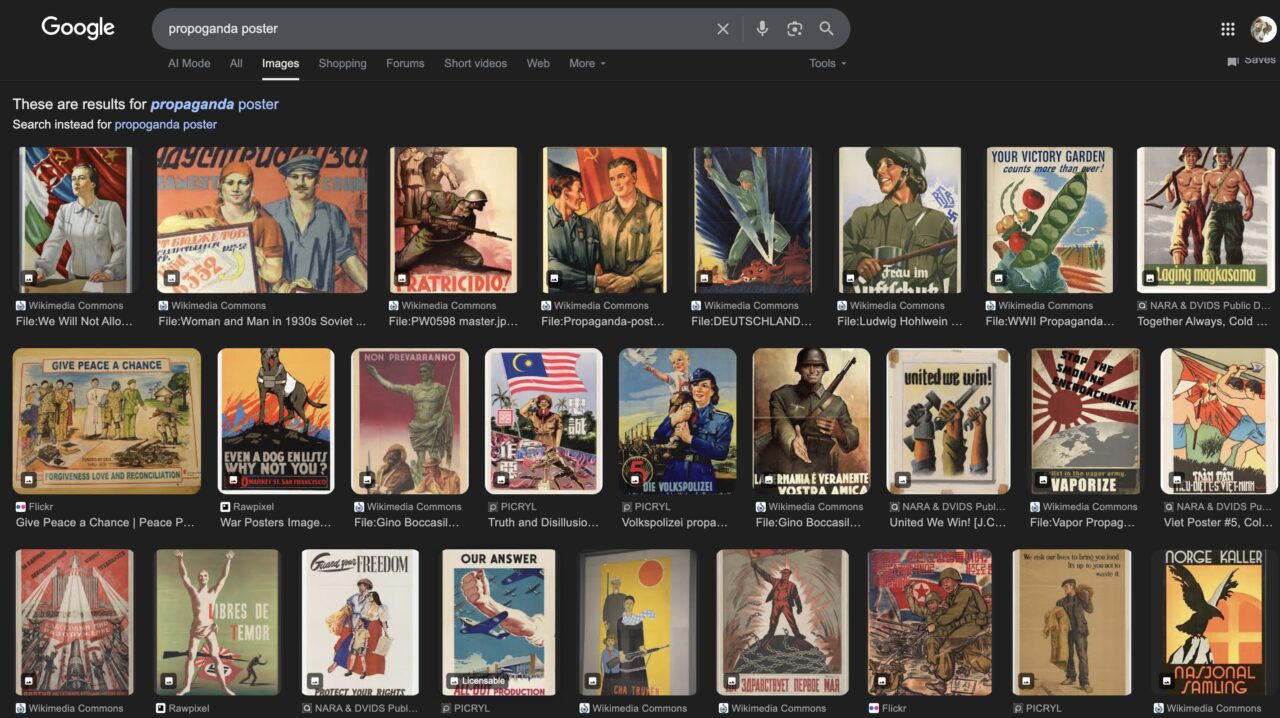Go to the Google logo homepage
Screen dimensions: 1280x718
click(x=78, y=28)
